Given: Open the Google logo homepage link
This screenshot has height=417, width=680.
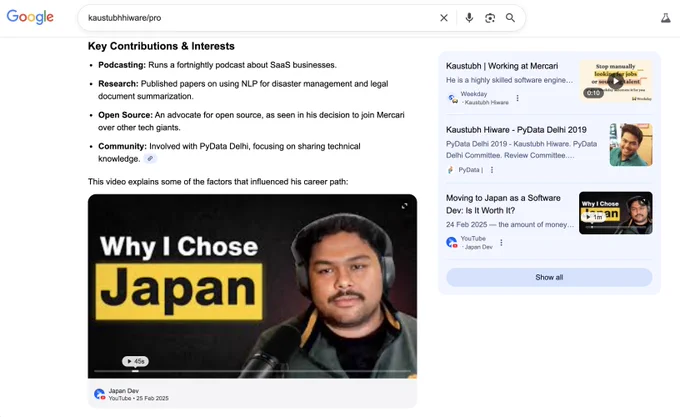Looking at the screenshot, I should pyautogui.click(x=30, y=17).
